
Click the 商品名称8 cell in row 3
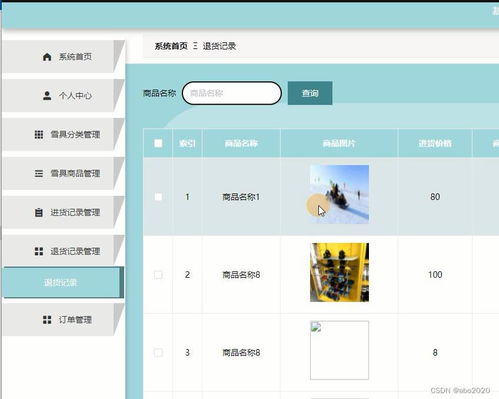pos(241,353)
